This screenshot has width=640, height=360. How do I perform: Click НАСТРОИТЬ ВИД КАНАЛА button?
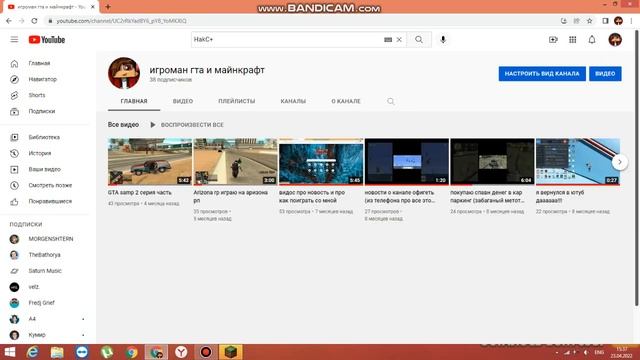pos(542,74)
